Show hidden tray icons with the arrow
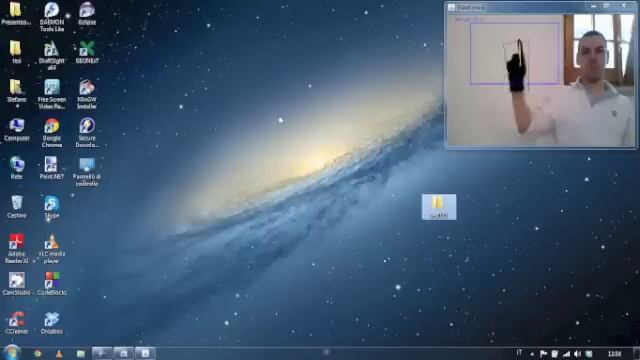This screenshot has height=360, width=640. [532, 354]
